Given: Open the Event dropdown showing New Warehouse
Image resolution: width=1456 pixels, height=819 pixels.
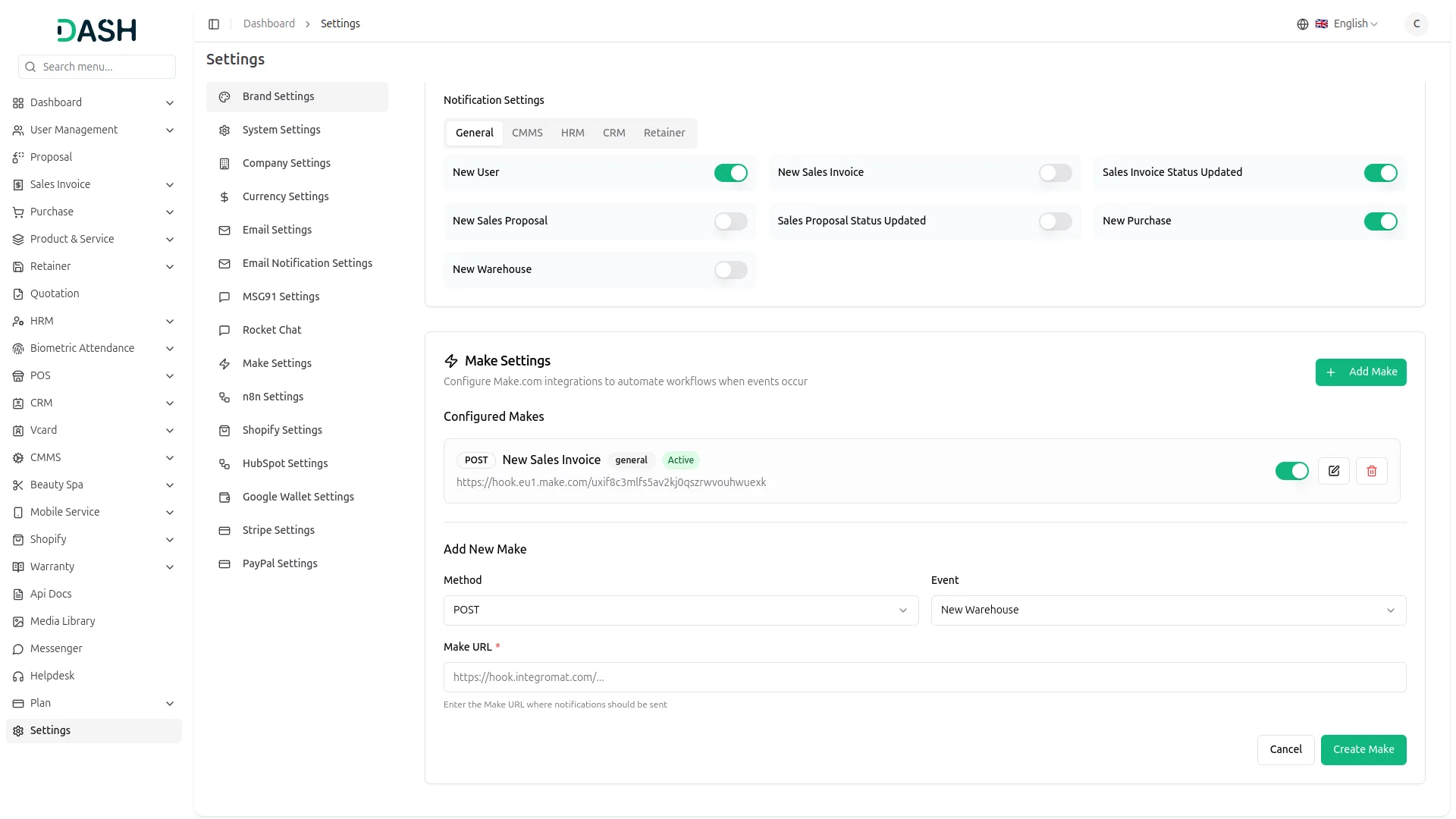Looking at the screenshot, I should pyautogui.click(x=1168, y=610).
